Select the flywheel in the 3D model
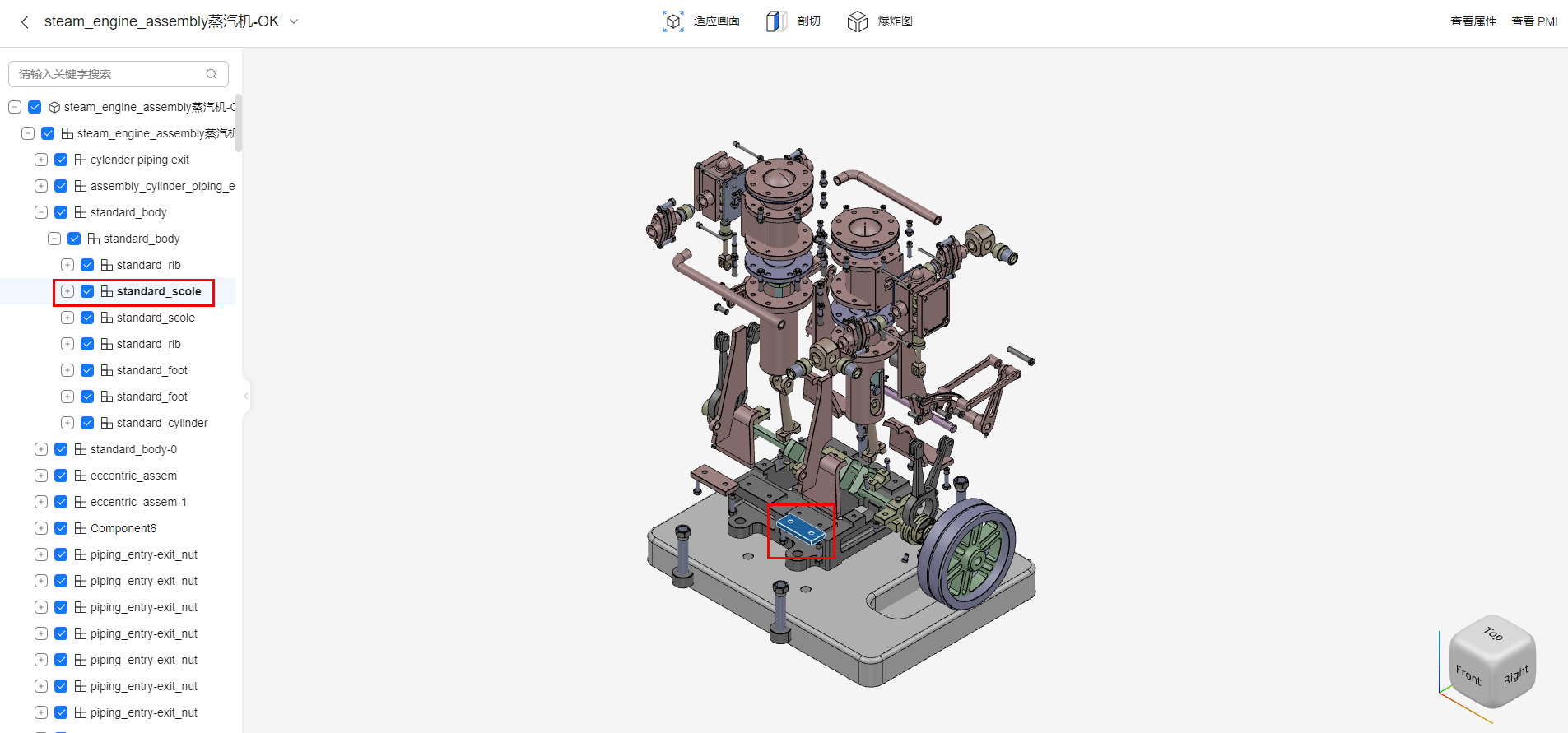1568x733 pixels. (966, 554)
